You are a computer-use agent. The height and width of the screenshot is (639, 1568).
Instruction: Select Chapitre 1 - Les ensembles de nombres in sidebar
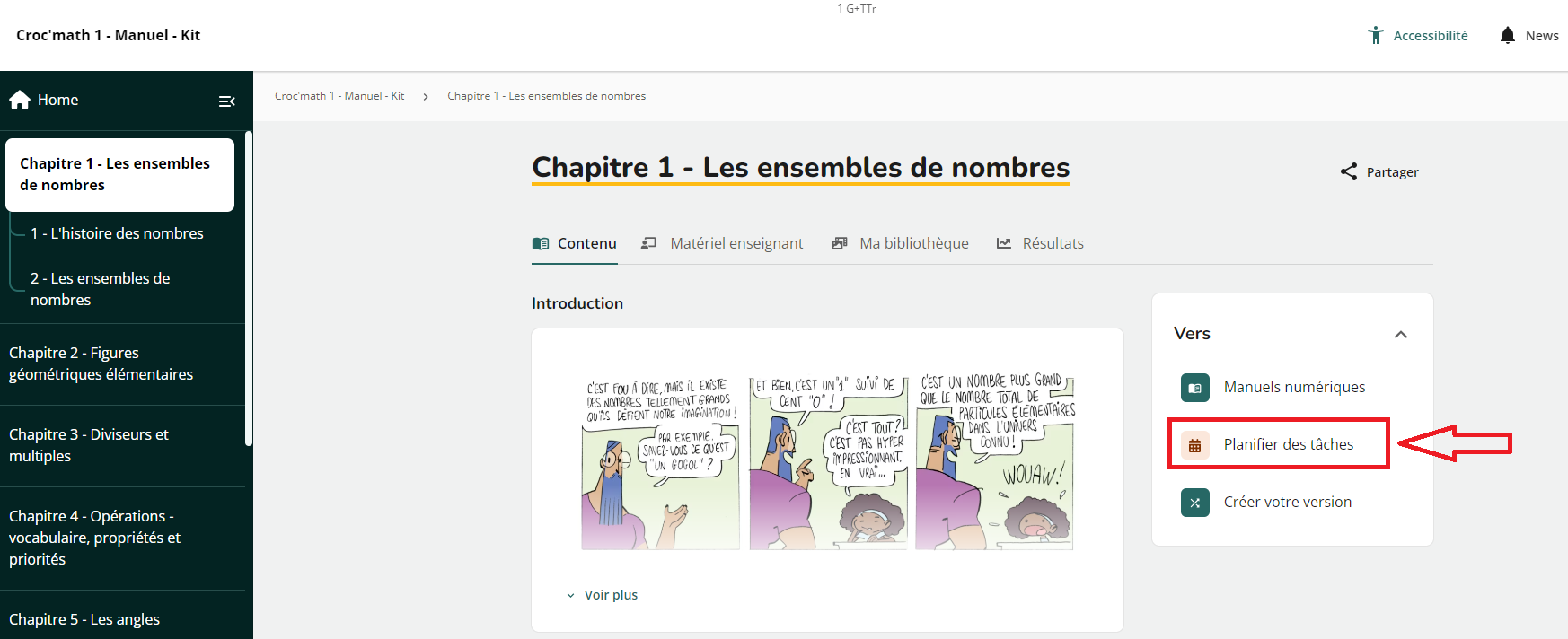(x=120, y=174)
